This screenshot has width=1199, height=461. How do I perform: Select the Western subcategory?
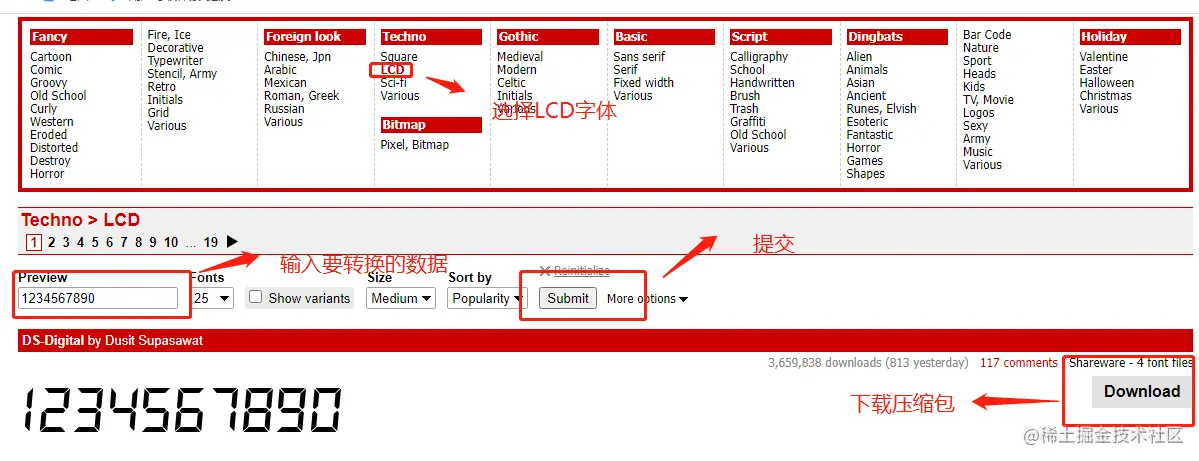(x=51, y=122)
